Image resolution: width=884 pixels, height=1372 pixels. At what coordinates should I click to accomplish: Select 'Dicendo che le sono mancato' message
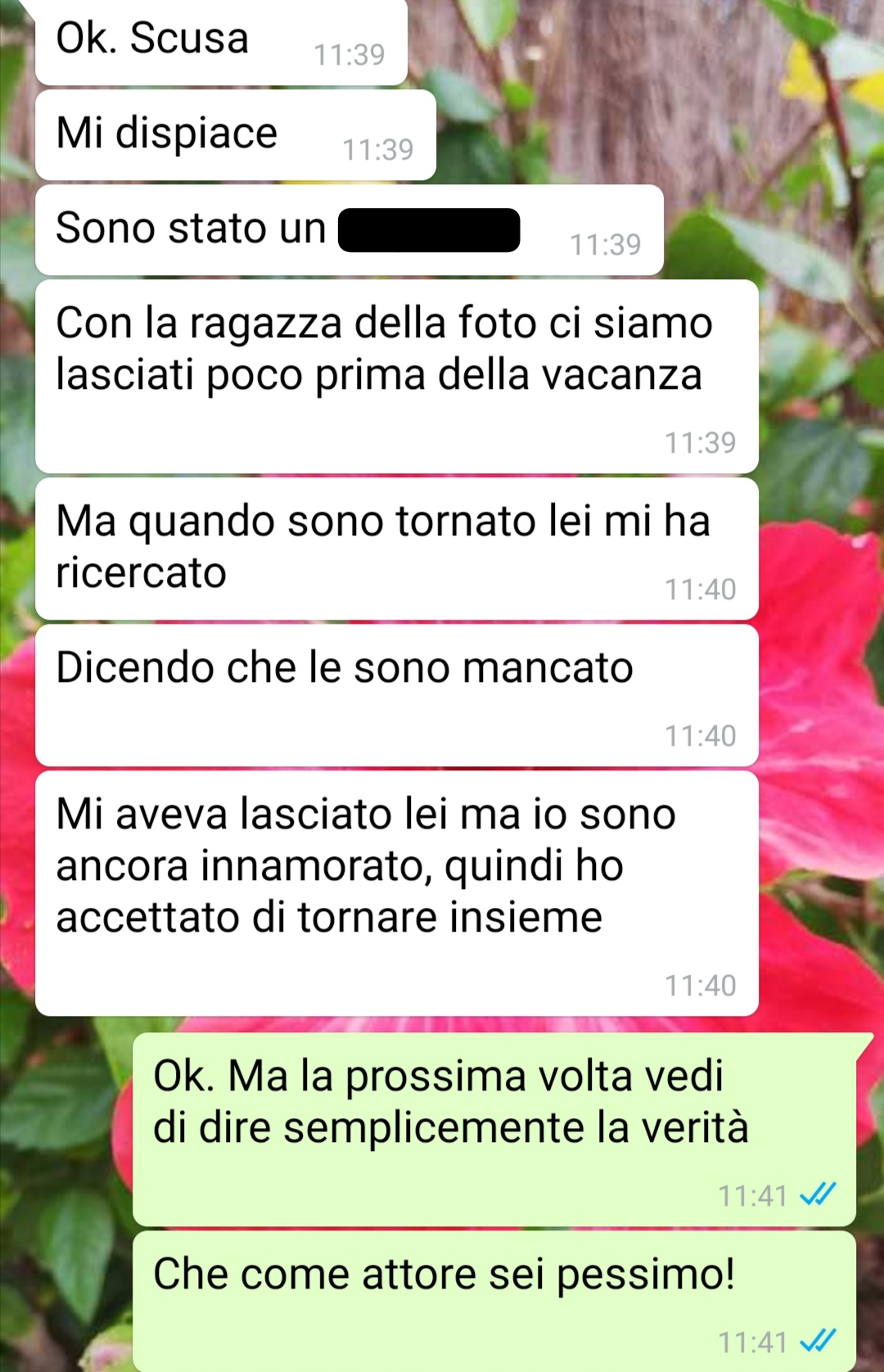point(397,696)
